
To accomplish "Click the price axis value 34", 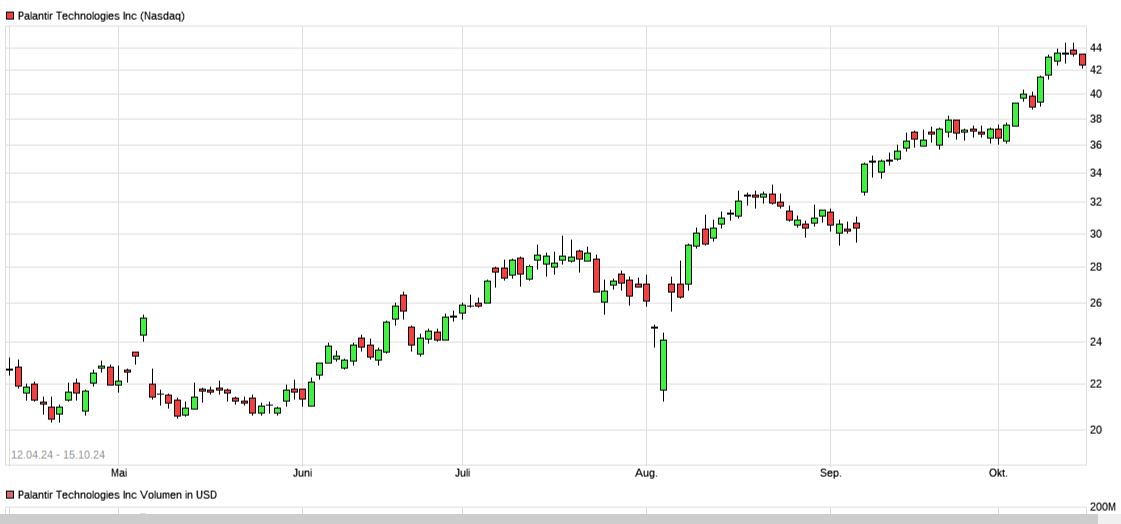I will coord(1095,173).
